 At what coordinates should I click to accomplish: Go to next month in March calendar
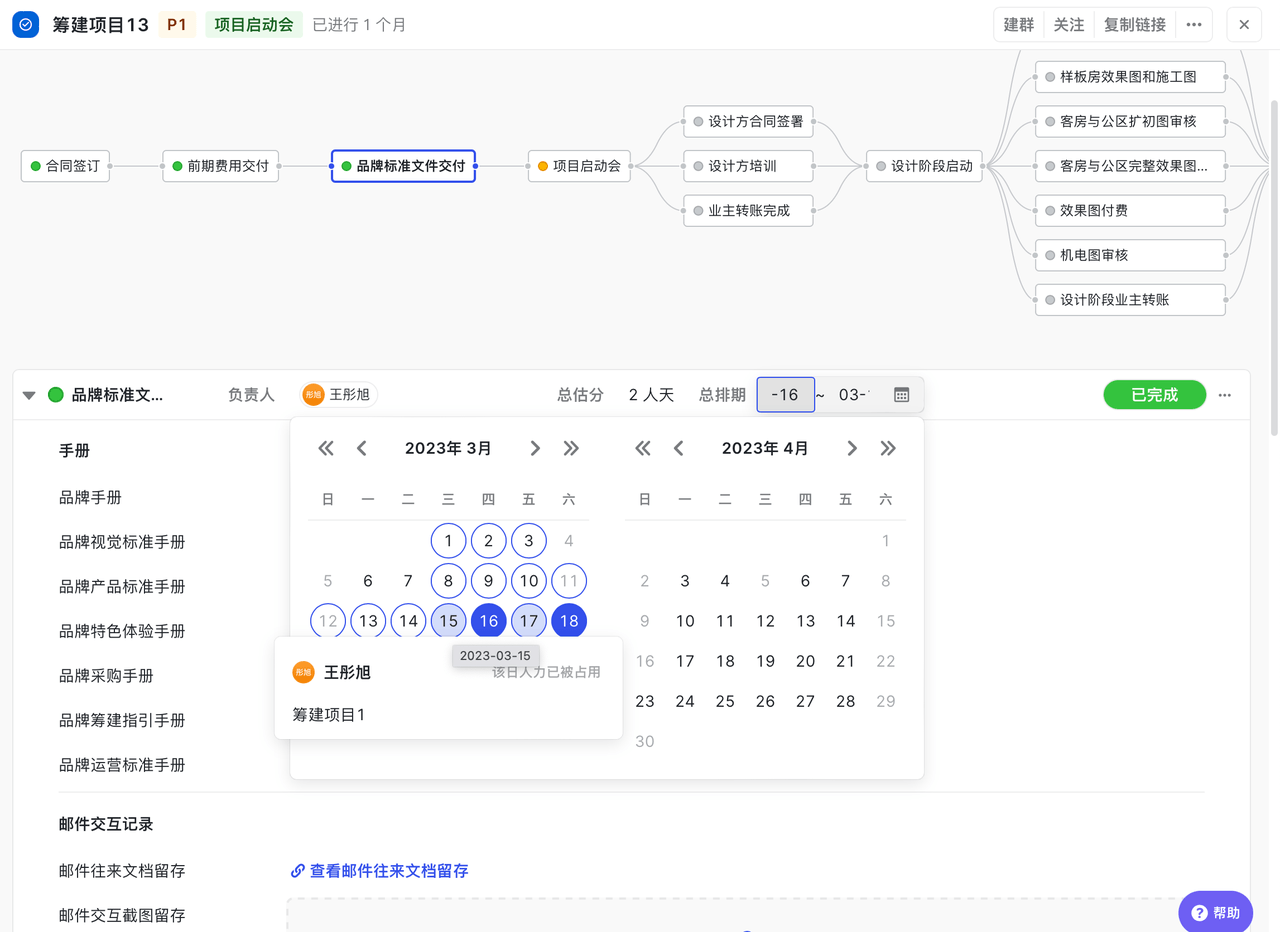535,448
